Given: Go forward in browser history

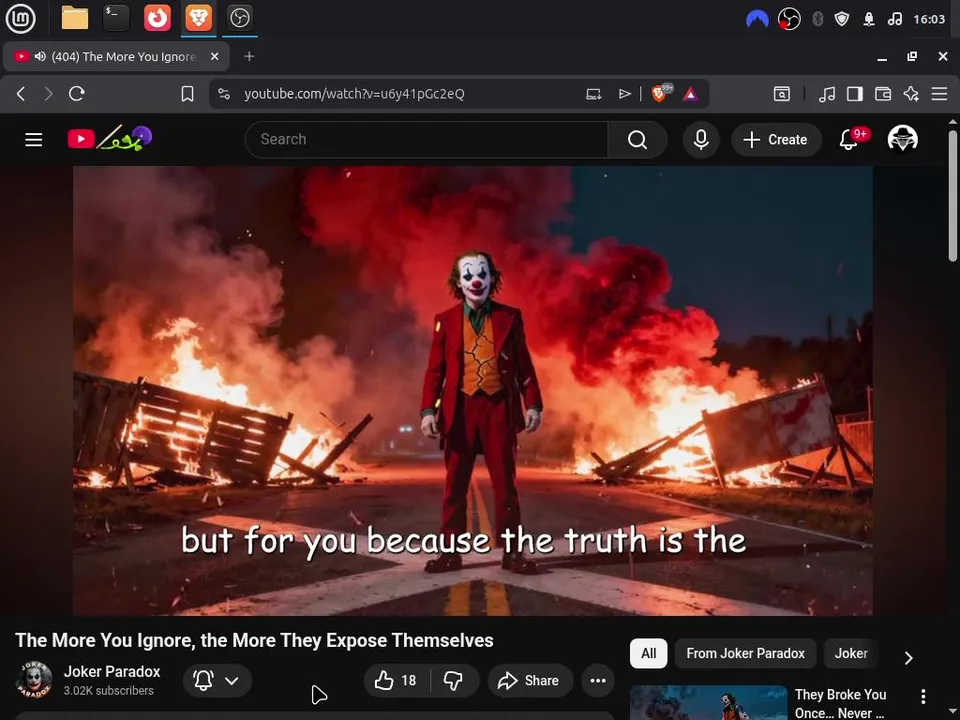Looking at the screenshot, I should (x=48, y=94).
